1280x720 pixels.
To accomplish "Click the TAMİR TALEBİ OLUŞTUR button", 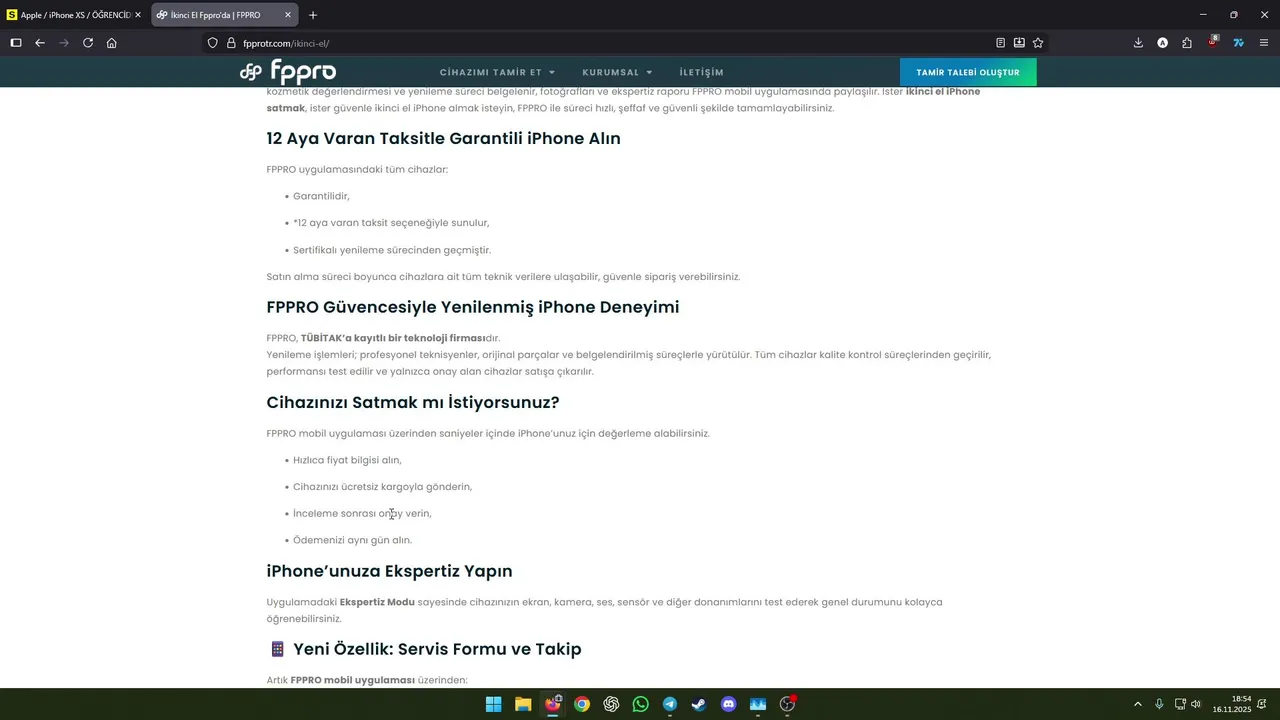I will click(x=968, y=72).
